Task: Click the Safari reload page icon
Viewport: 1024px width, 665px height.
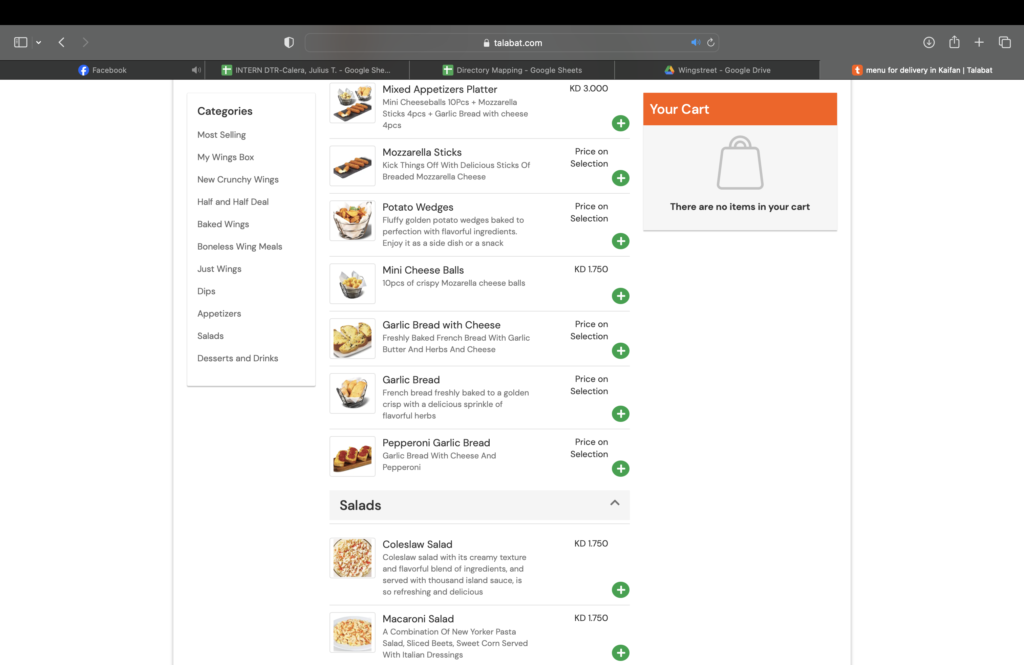Action: point(711,43)
